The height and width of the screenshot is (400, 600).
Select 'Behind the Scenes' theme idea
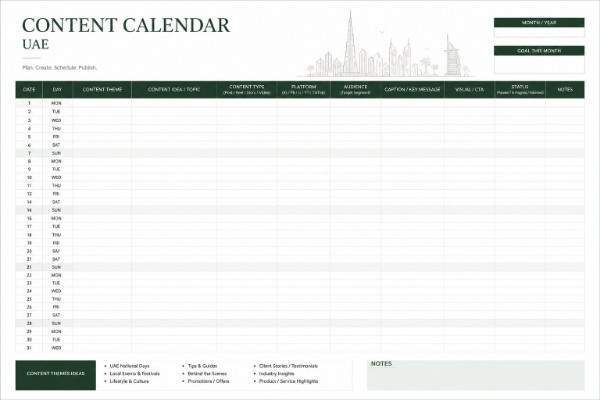click(207, 374)
